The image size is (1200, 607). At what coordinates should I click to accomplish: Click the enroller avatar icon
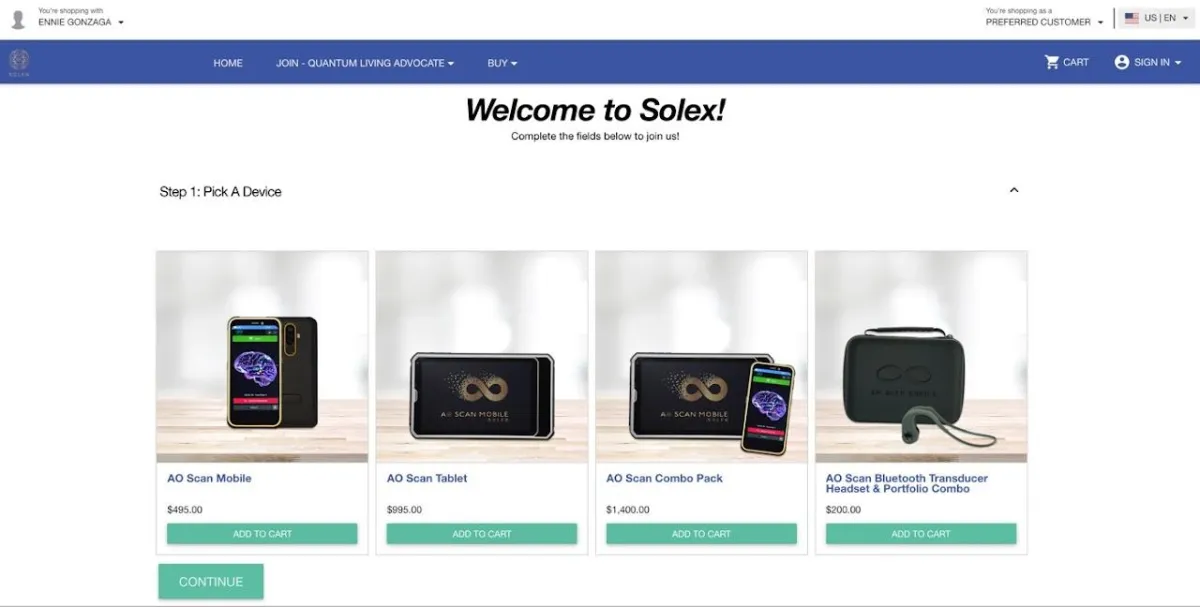pyautogui.click(x=18, y=20)
